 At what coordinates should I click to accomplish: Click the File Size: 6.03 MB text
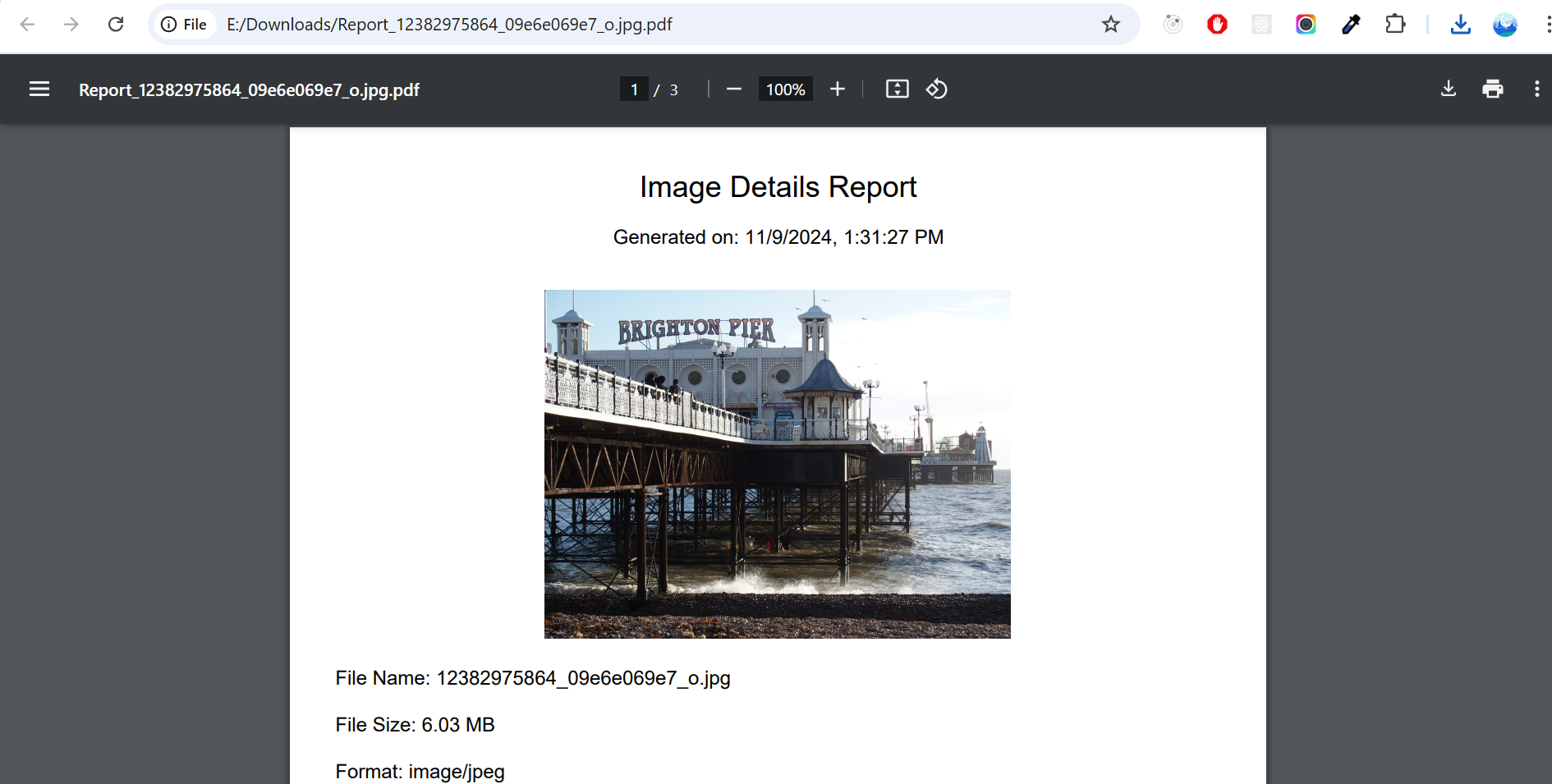(x=415, y=725)
